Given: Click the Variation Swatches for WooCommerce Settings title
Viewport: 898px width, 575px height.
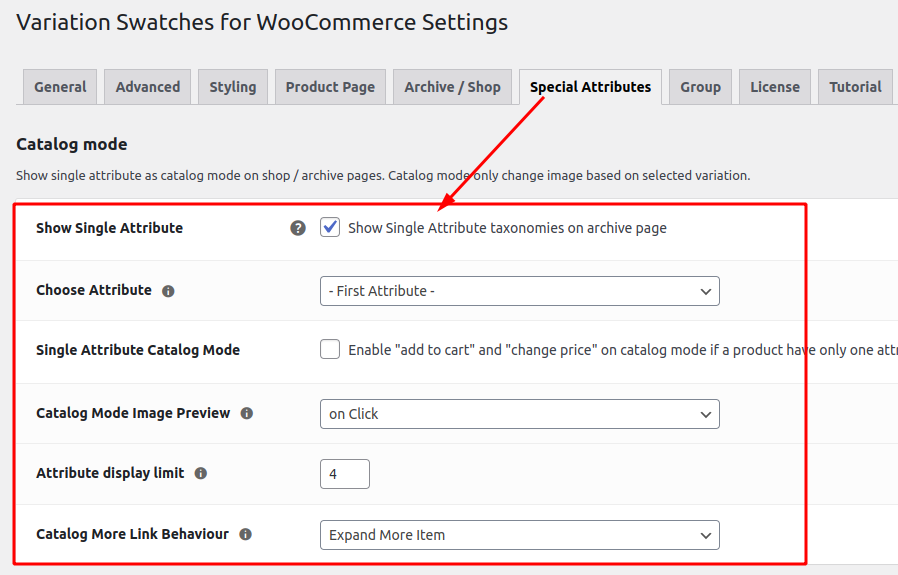Looking at the screenshot, I should (262, 23).
